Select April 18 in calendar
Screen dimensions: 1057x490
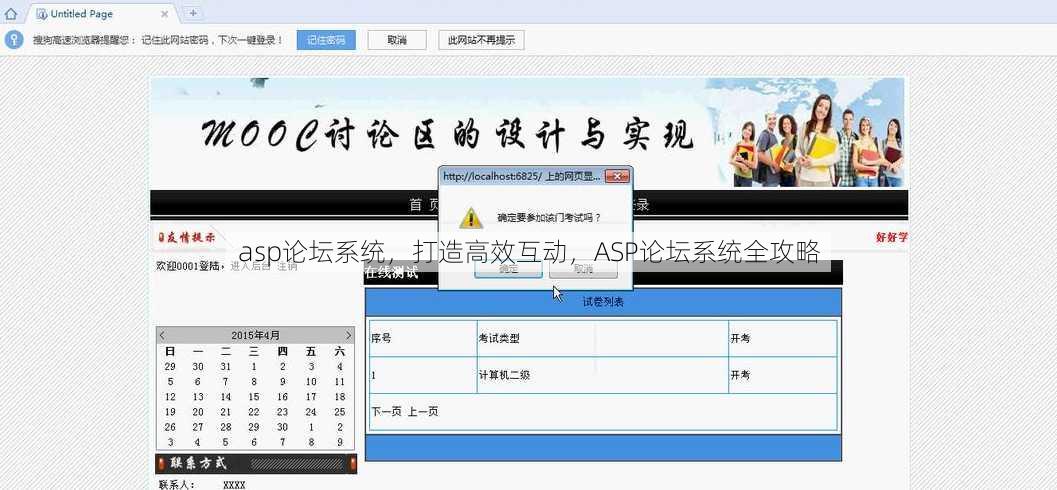(x=340, y=397)
